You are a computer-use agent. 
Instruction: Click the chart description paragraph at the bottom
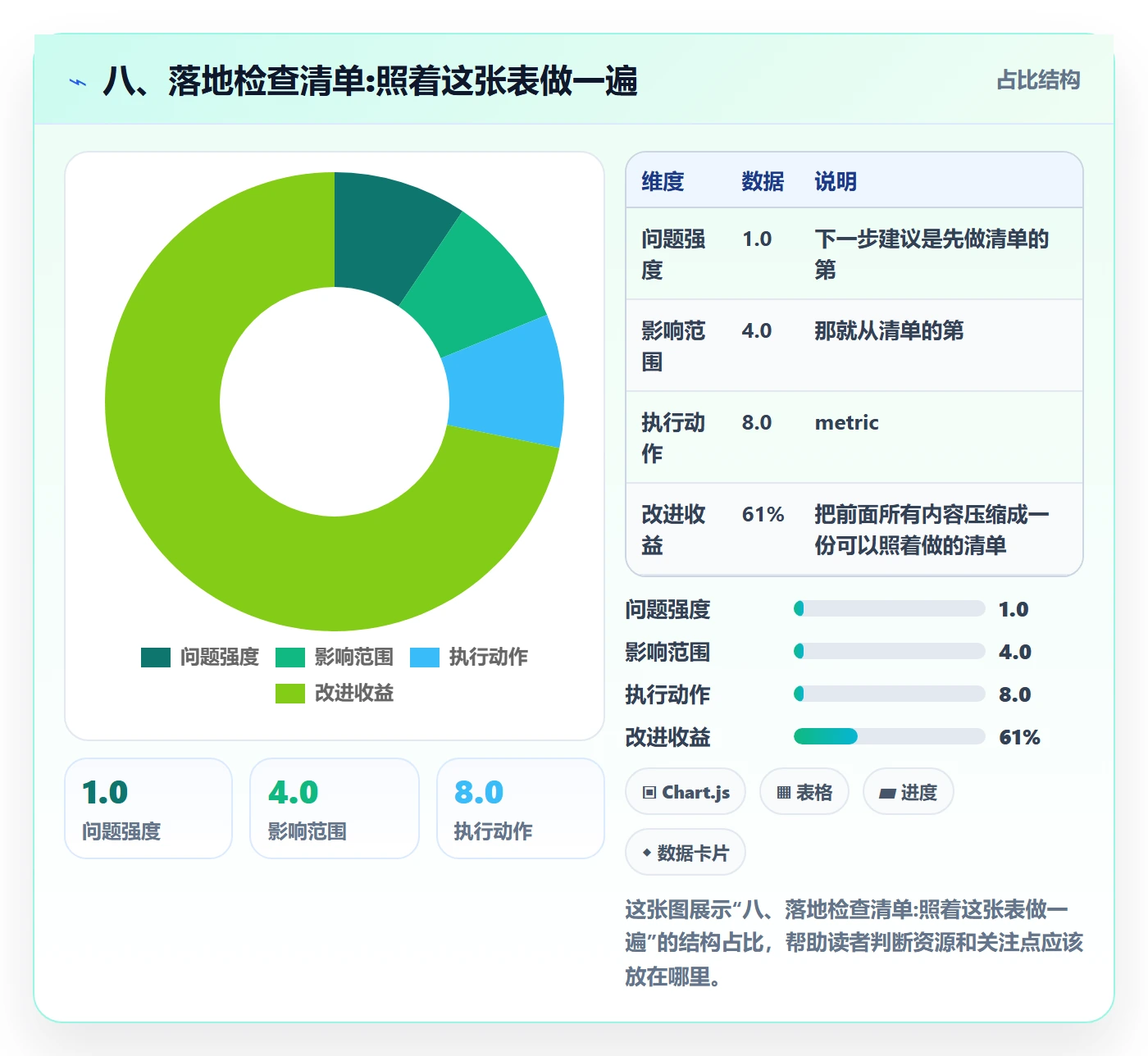point(854,943)
